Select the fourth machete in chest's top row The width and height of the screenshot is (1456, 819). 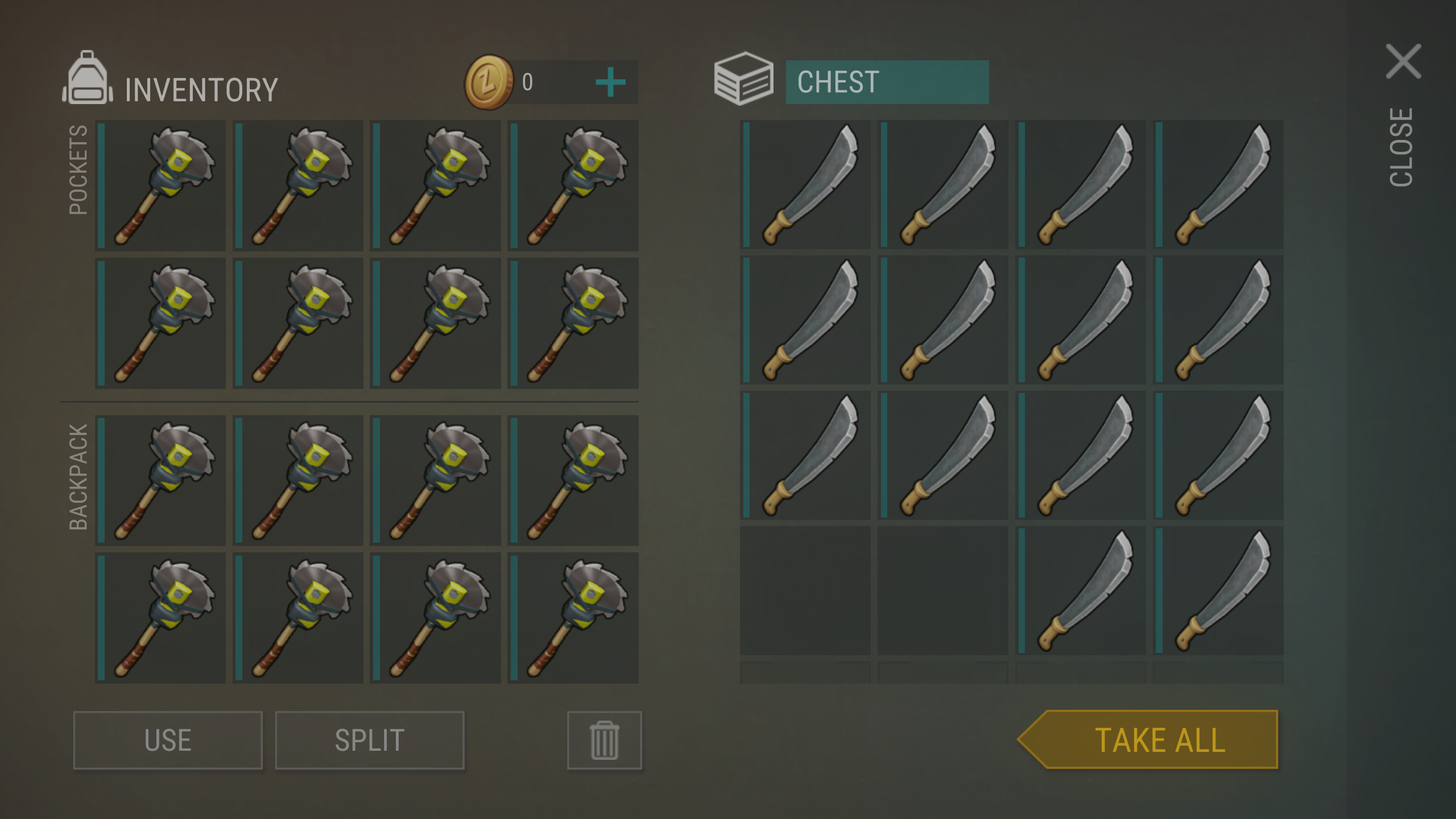coord(1218,184)
